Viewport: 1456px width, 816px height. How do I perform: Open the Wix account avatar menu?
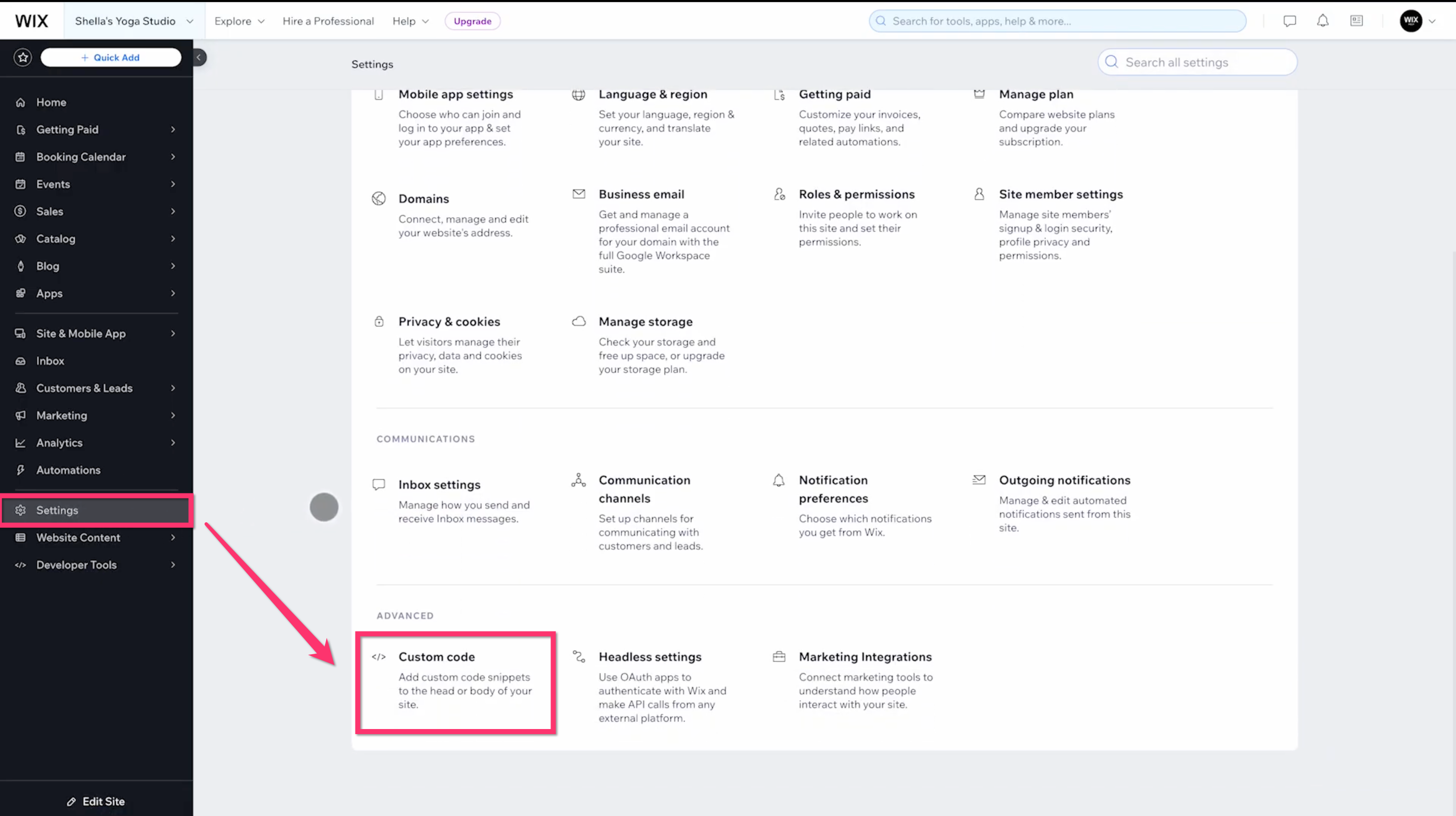point(1411,21)
